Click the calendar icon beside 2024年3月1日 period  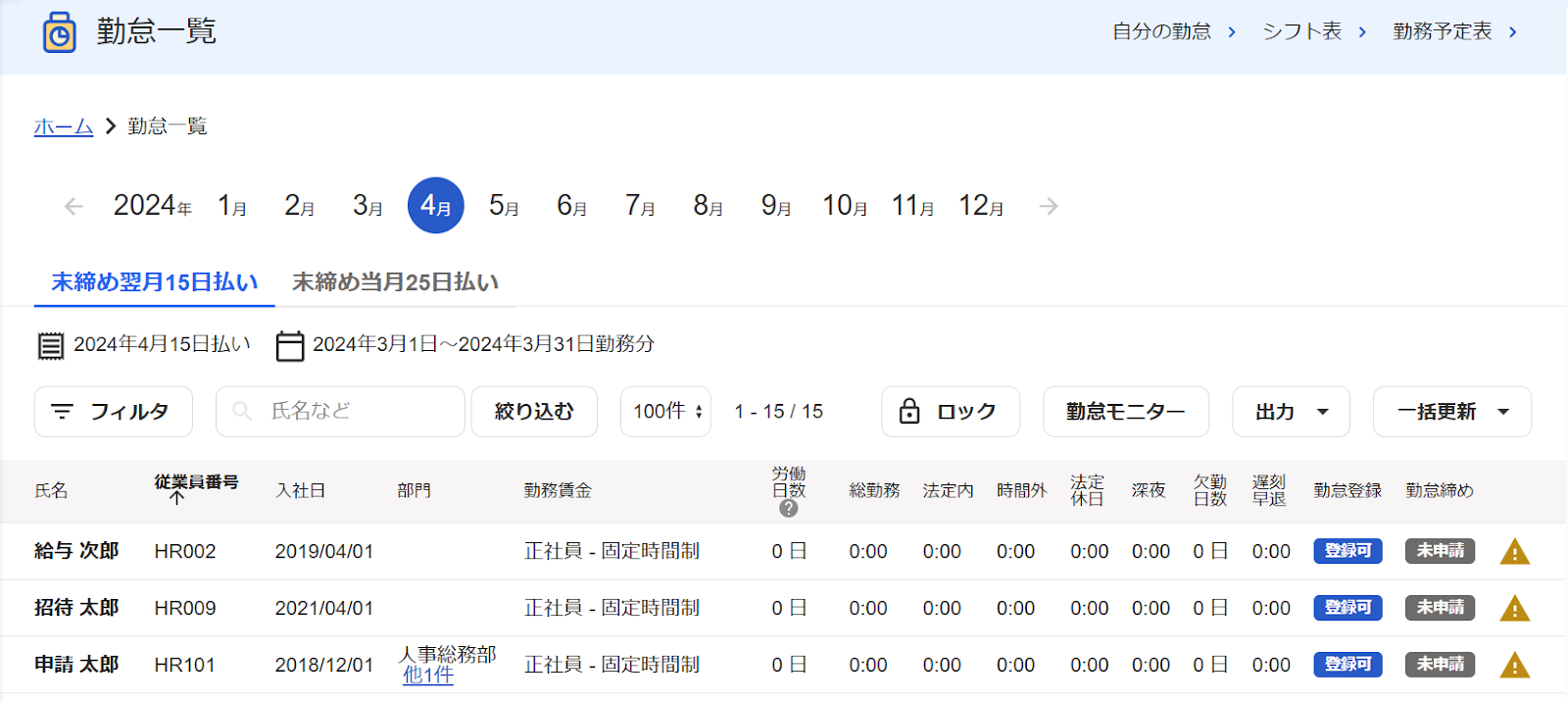coord(290,345)
